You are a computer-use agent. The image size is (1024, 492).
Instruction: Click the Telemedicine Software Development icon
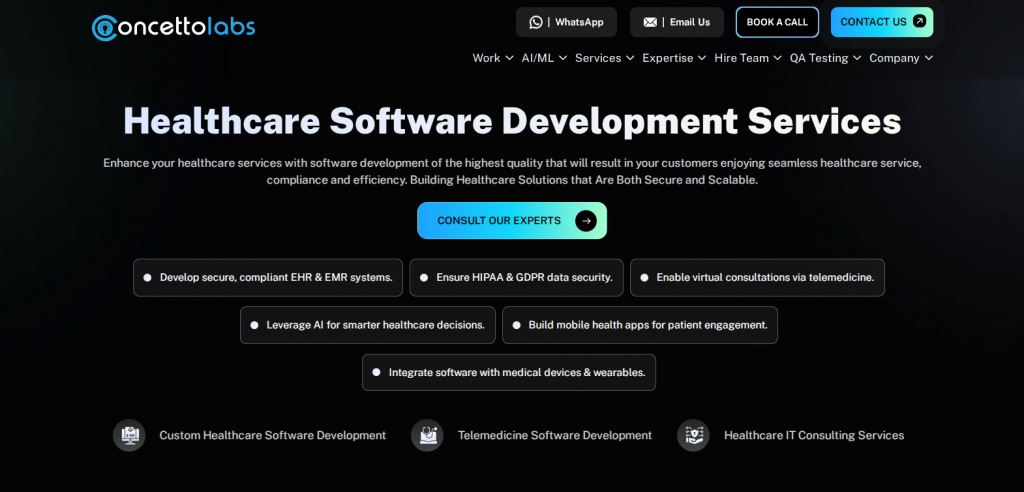tap(427, 435)
